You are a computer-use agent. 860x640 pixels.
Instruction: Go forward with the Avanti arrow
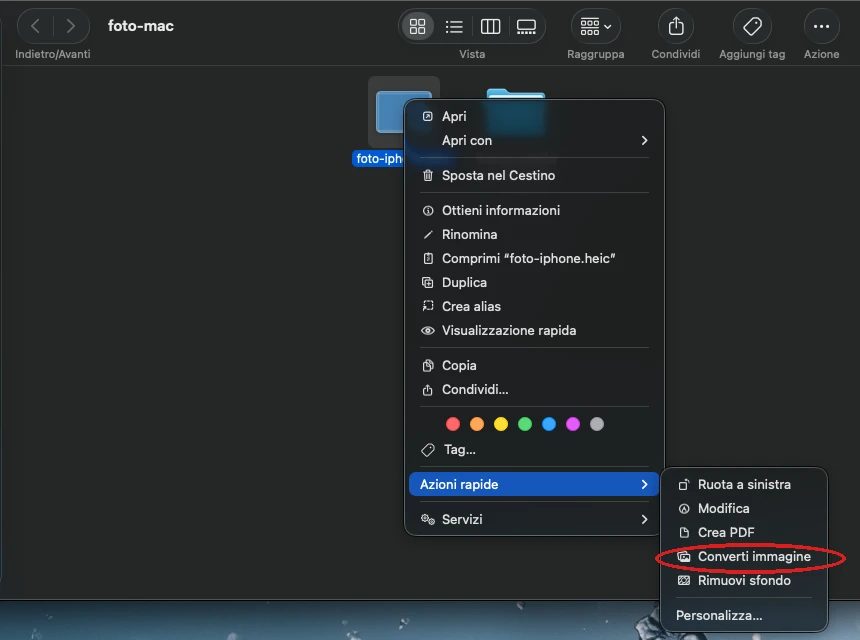[71, 26]
